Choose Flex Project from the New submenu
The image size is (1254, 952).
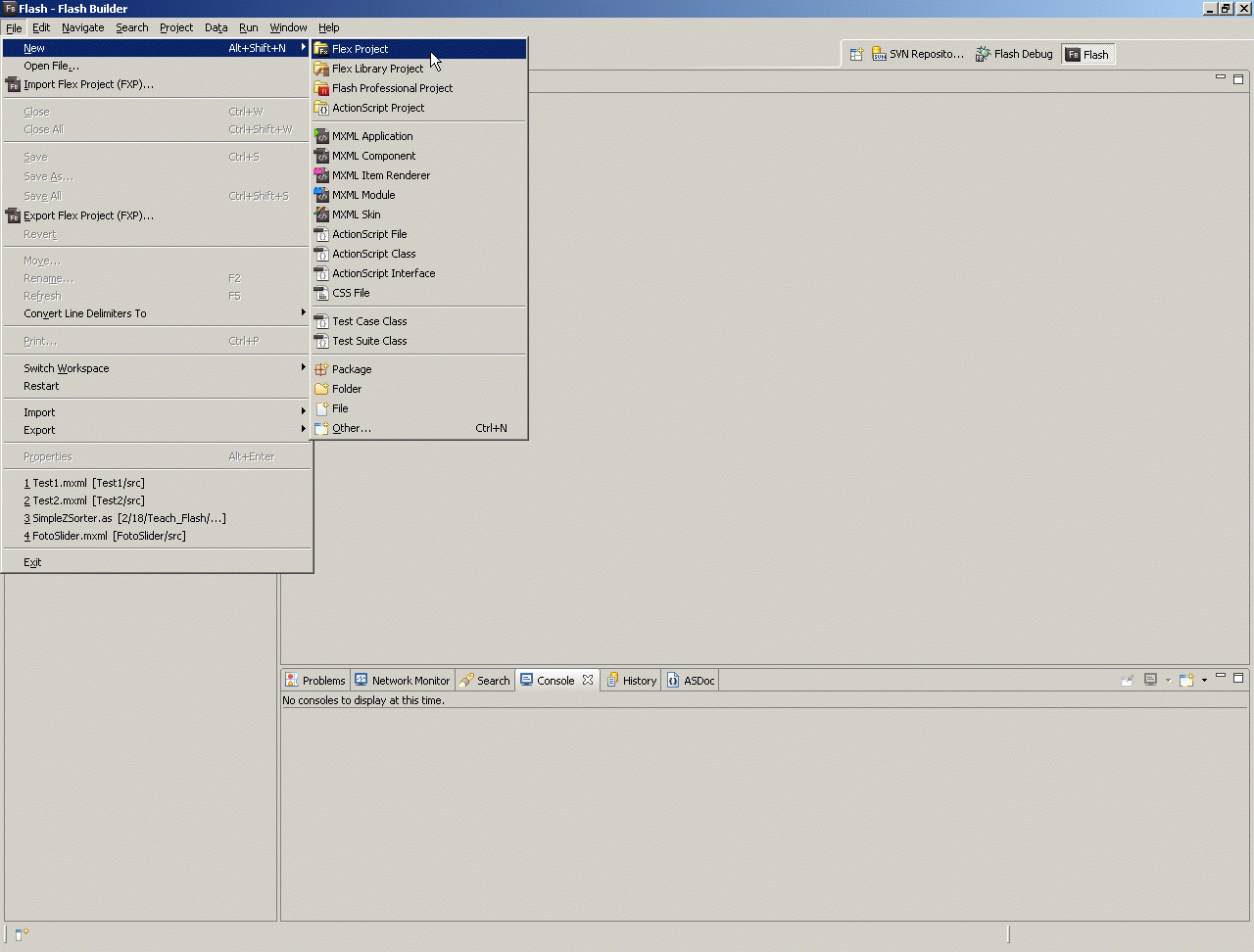pos(419,49)
